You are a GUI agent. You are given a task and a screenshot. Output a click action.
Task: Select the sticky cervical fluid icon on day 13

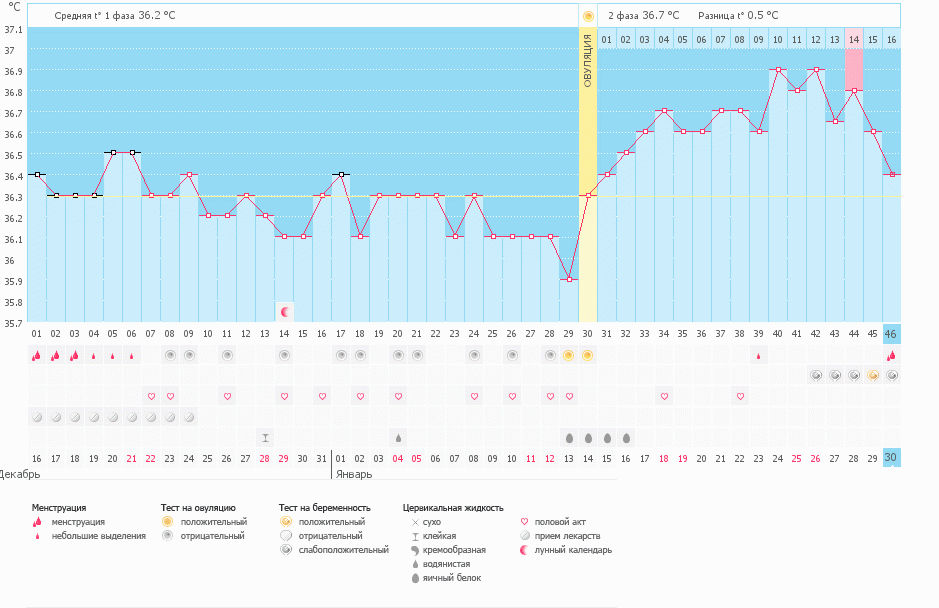[x=265, y=437]
